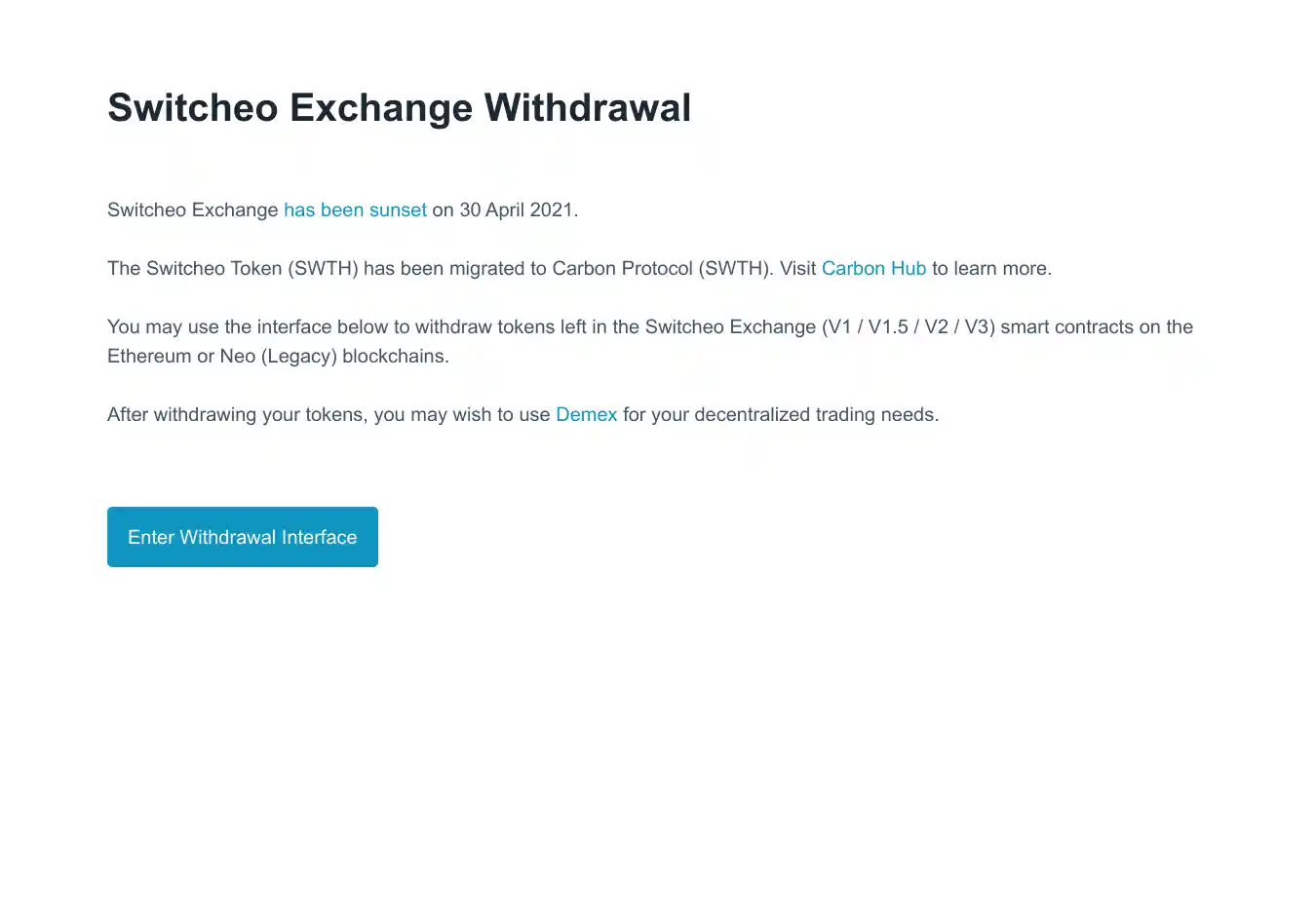1316x916 pixels.
Task: Click the "has been migrated to" text
Action: (x=454, y=268)
